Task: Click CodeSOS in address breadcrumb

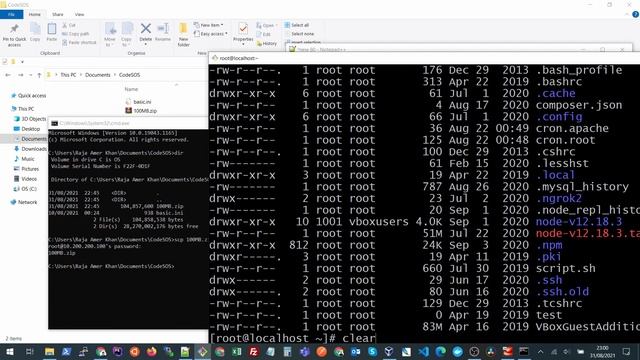Action: (129, 75)
